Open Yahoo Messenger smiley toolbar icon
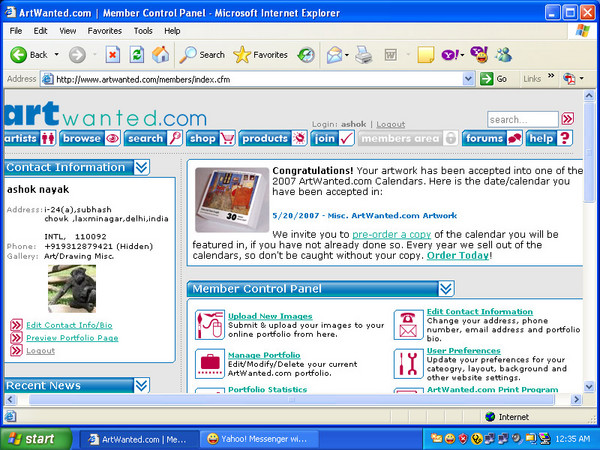This screenshot has height=450, width=600. click(479, 55)
